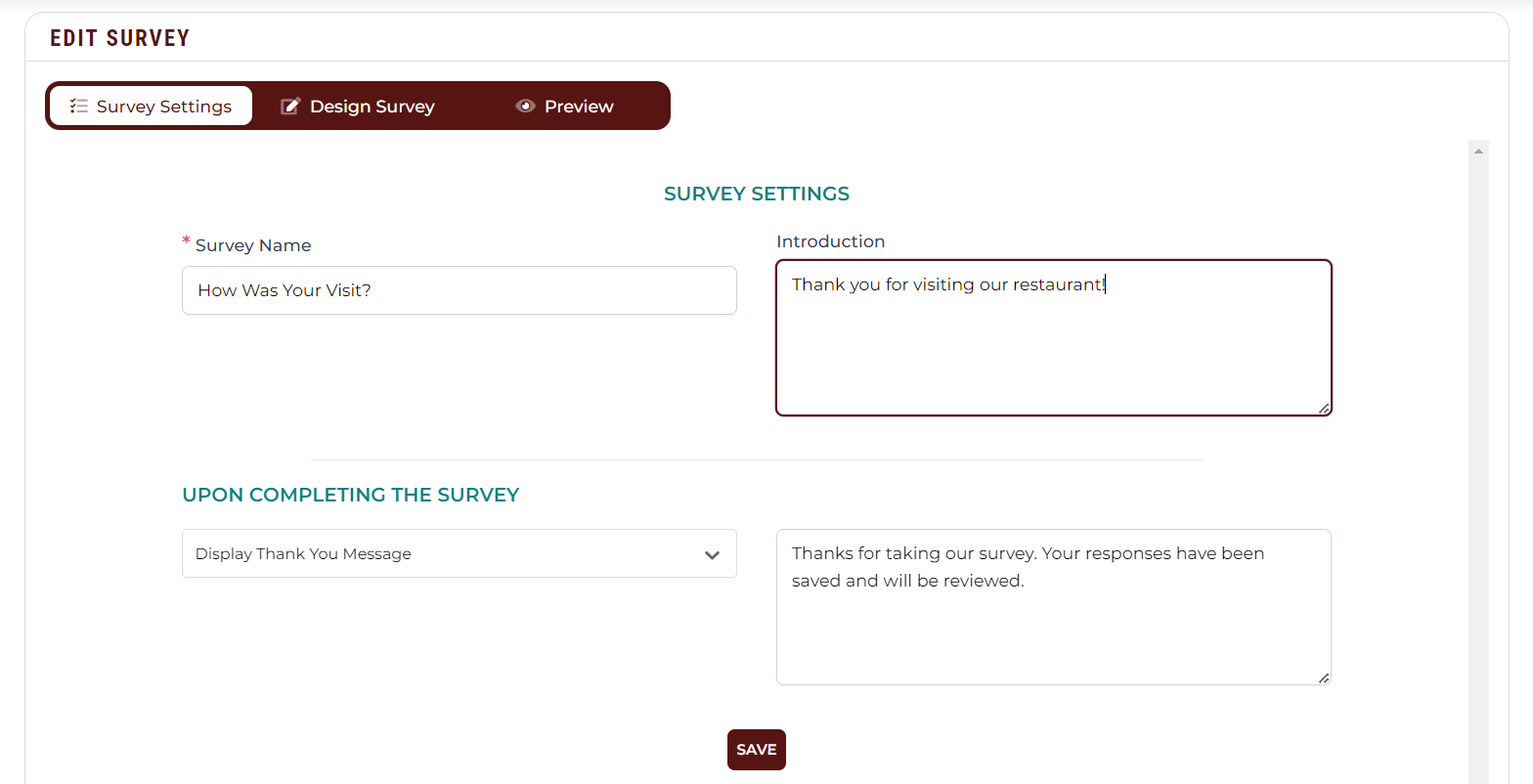Click the thank-you message text area
Screen dimensions: 1533x784
point(1054,607)
